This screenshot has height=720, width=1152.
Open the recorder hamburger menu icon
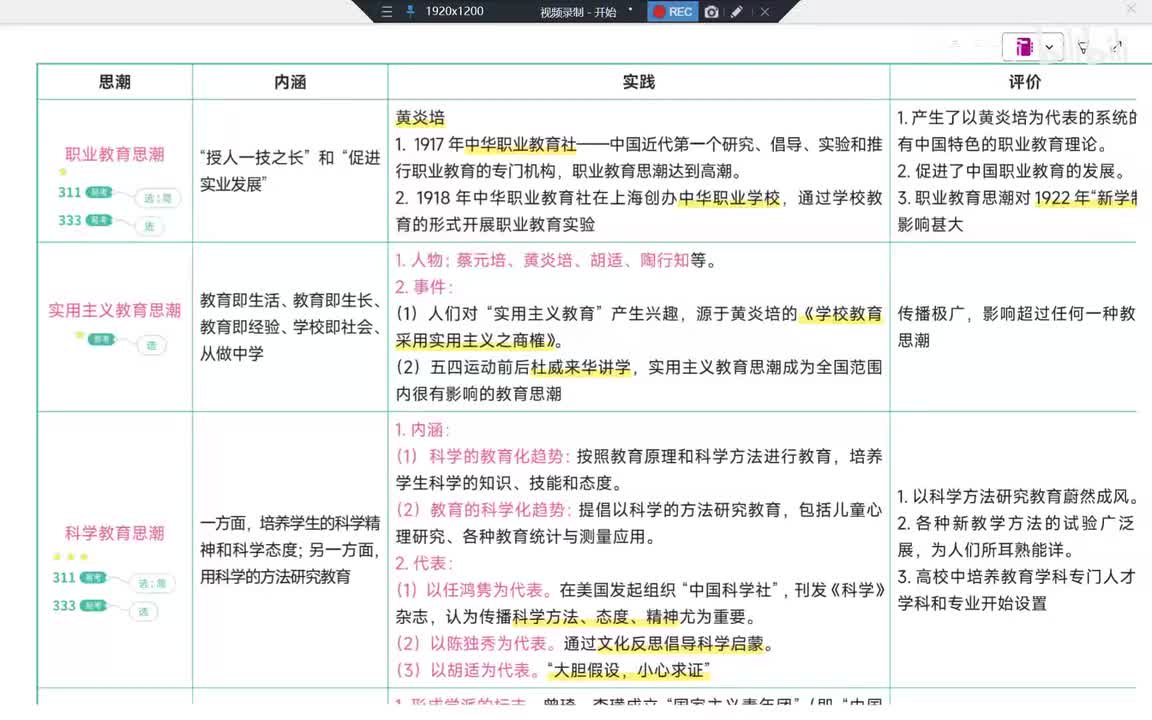[x=386, y=12]
